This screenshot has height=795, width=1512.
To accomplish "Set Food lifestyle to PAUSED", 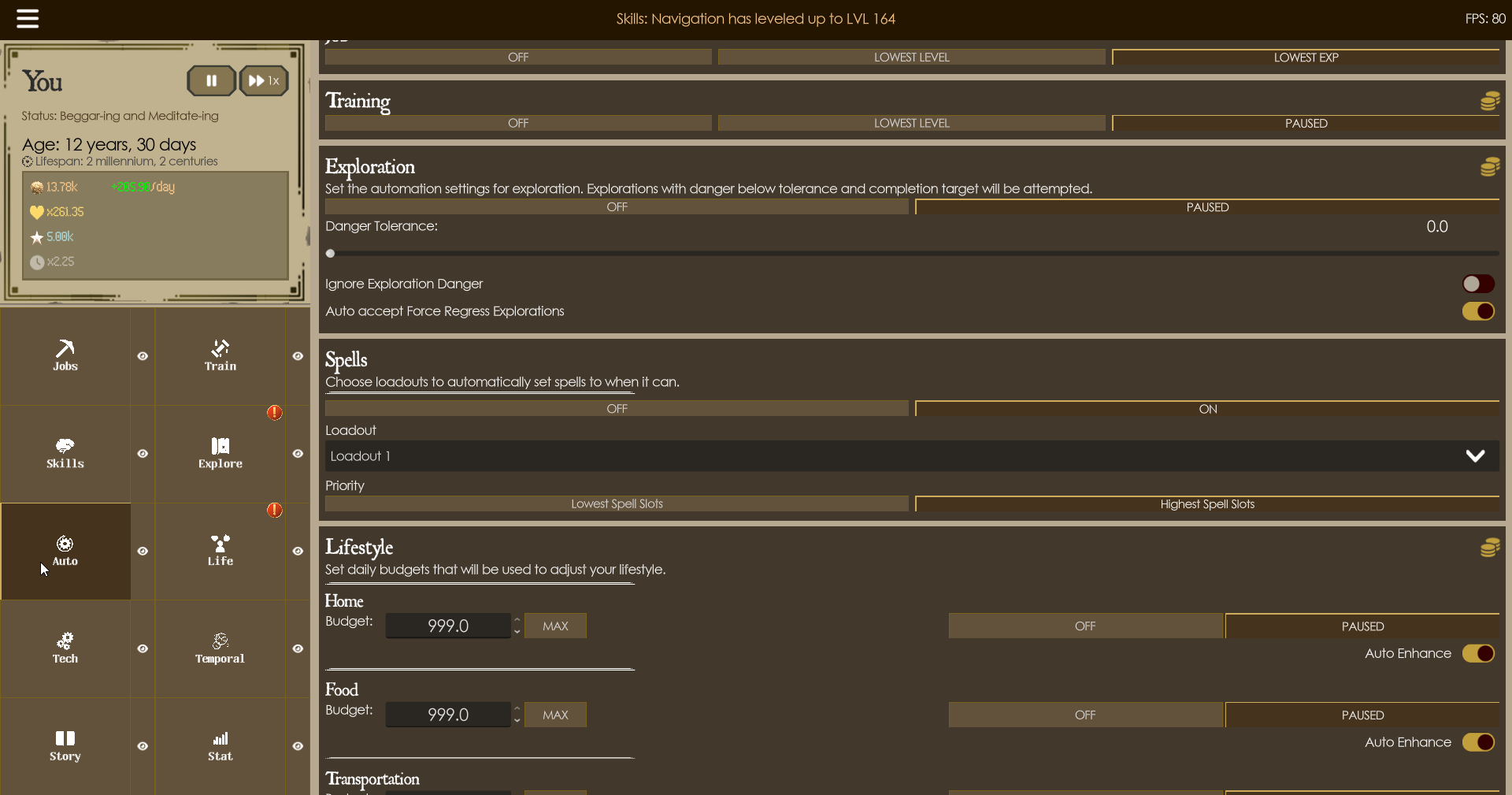I will pos(1362,715).
